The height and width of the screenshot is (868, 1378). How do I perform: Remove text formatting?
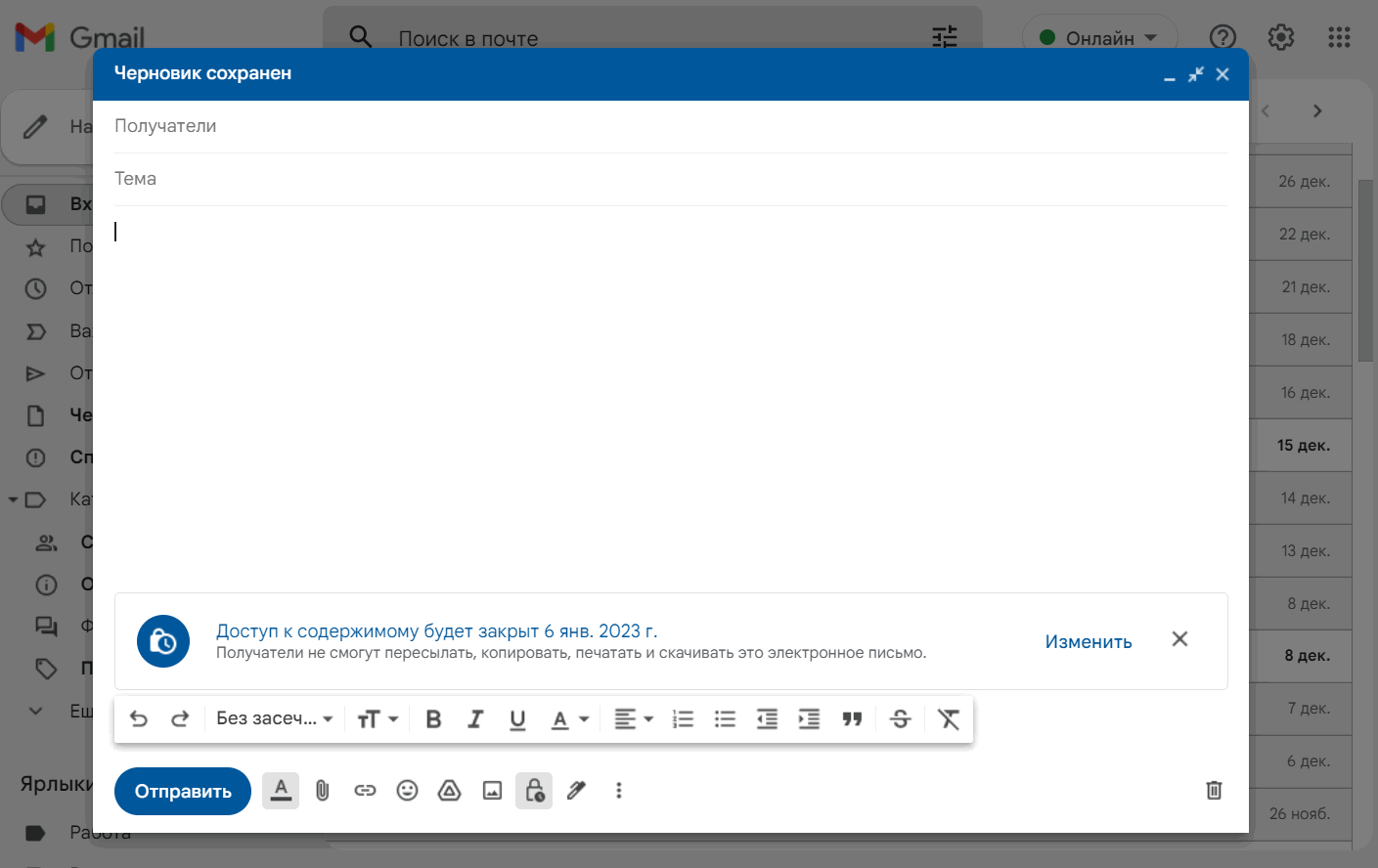pyautogui.click(x=949, y=719)
